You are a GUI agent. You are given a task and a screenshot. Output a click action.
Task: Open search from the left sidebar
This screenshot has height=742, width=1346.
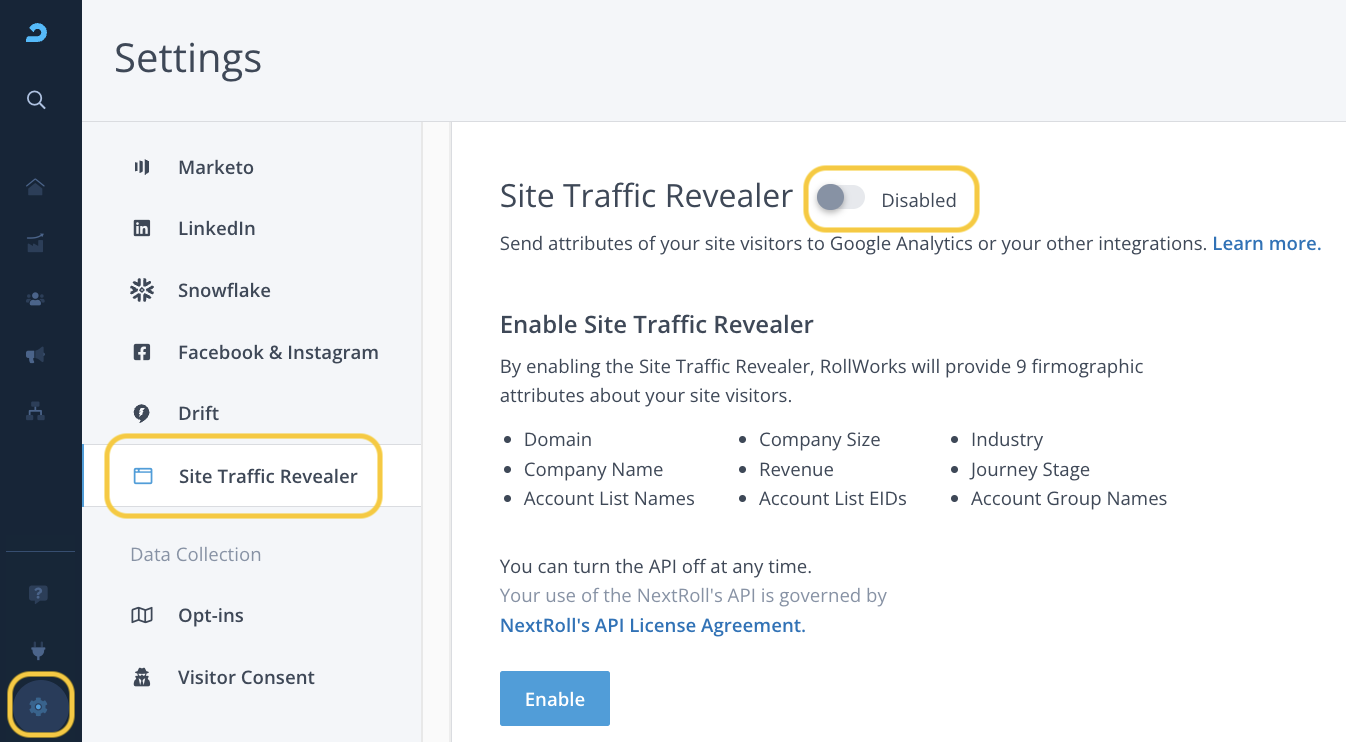[x=36, y=100]
